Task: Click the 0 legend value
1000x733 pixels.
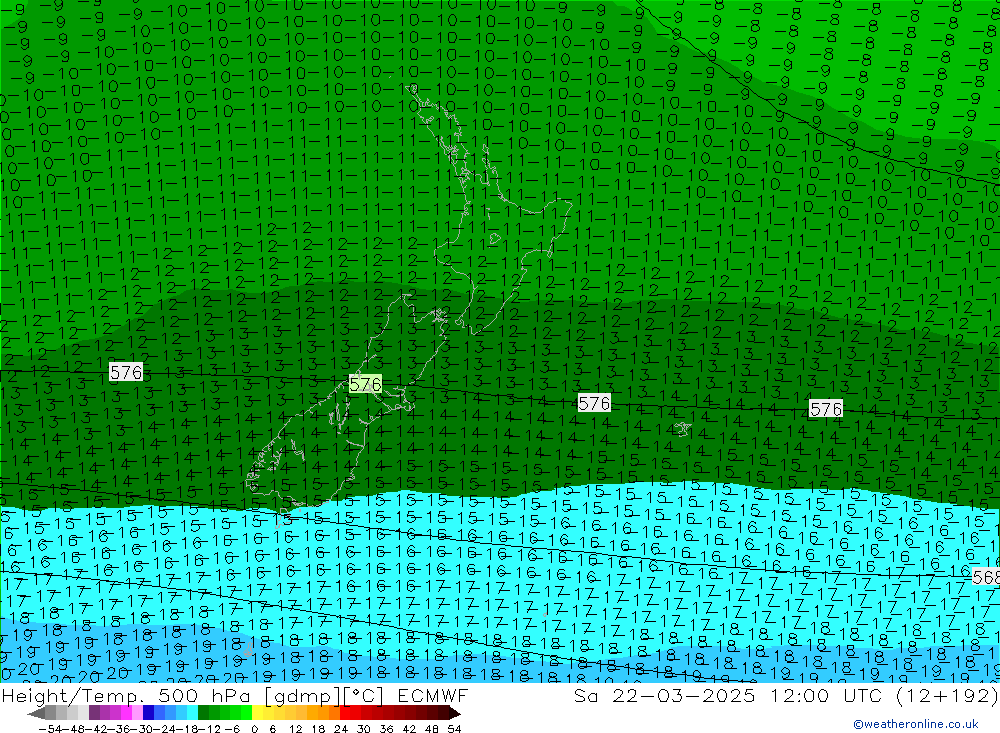Action: point(254,729)
